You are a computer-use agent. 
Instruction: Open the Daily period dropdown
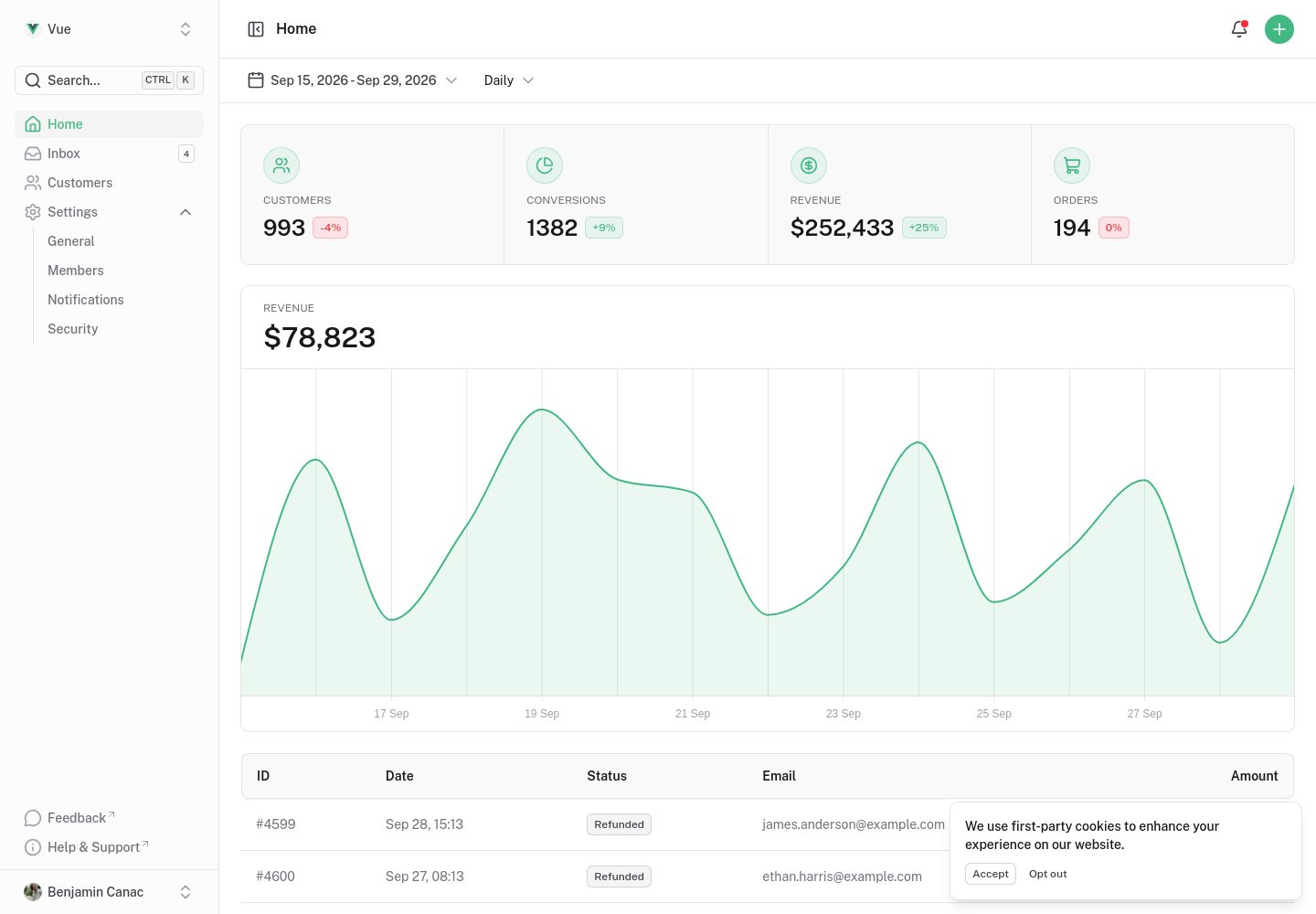509,80
